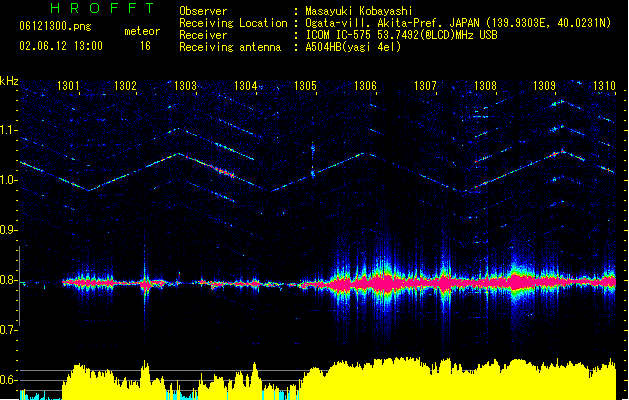Select the filename 06121300.png
This screenshot has height=400, width=629.
click(55, 26)
